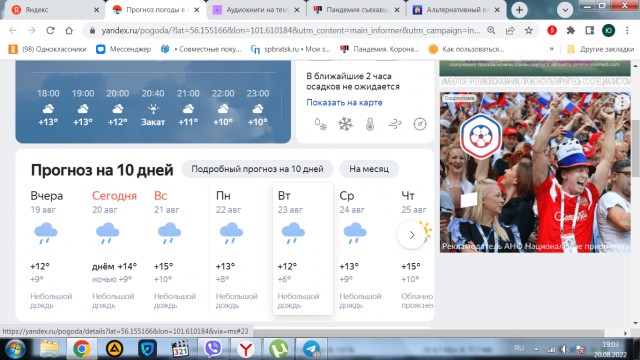Show next forecast days with arrow

point(411,235)
